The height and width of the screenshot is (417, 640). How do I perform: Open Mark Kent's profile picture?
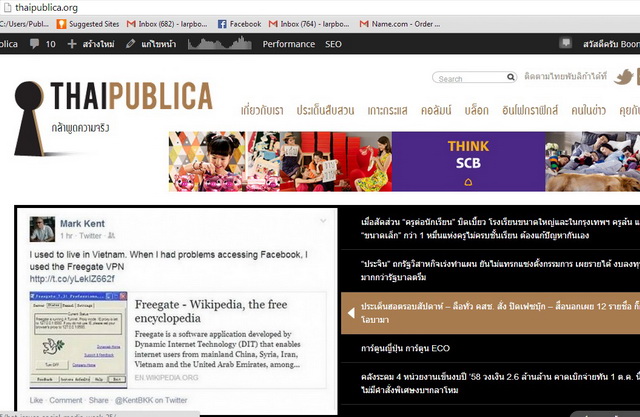[42, 229]
